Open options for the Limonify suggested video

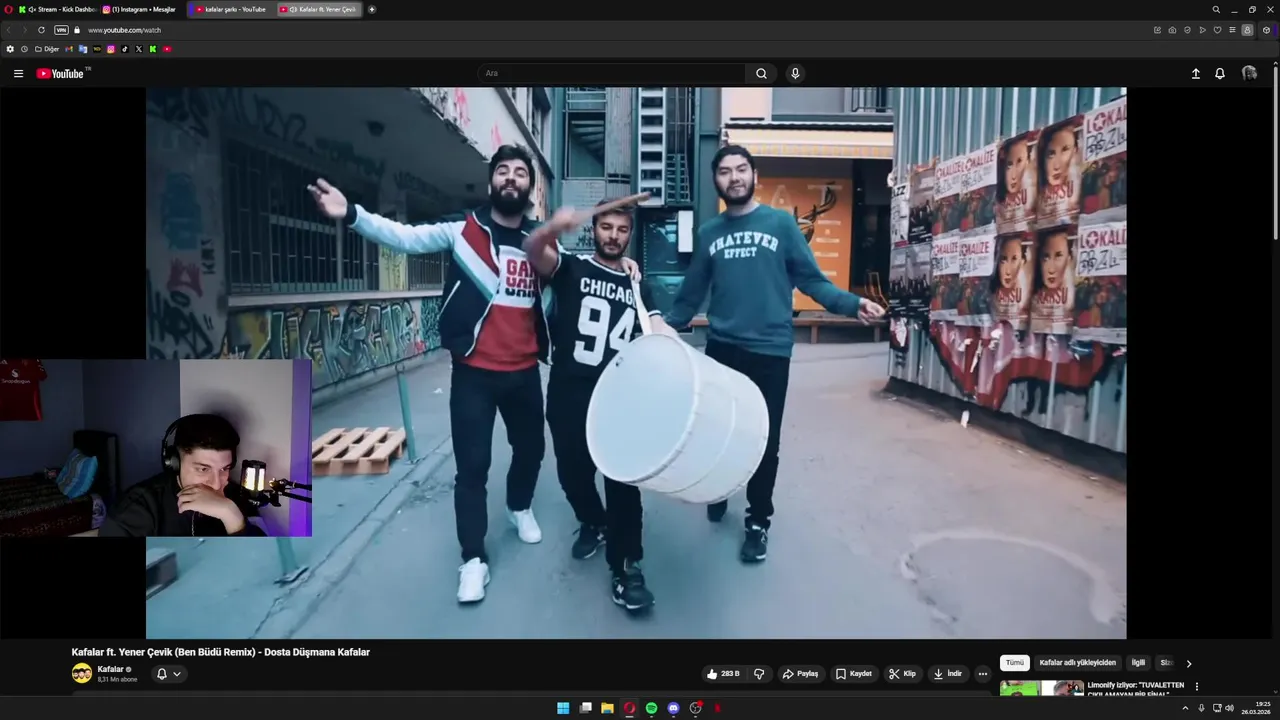(1197, 687)
